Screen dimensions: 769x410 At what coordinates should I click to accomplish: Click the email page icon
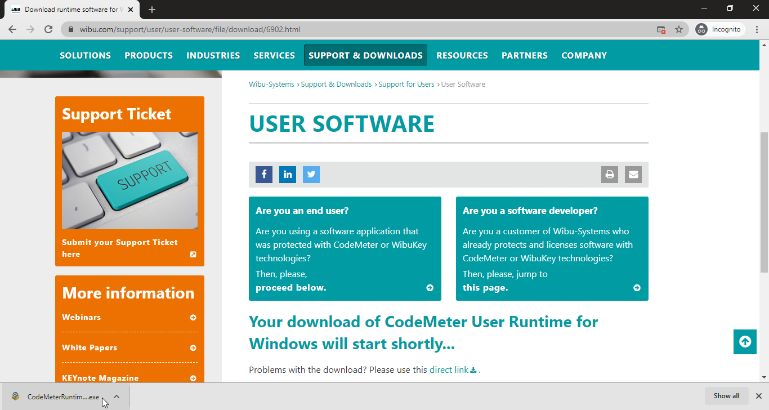click(x=633, y=174)
